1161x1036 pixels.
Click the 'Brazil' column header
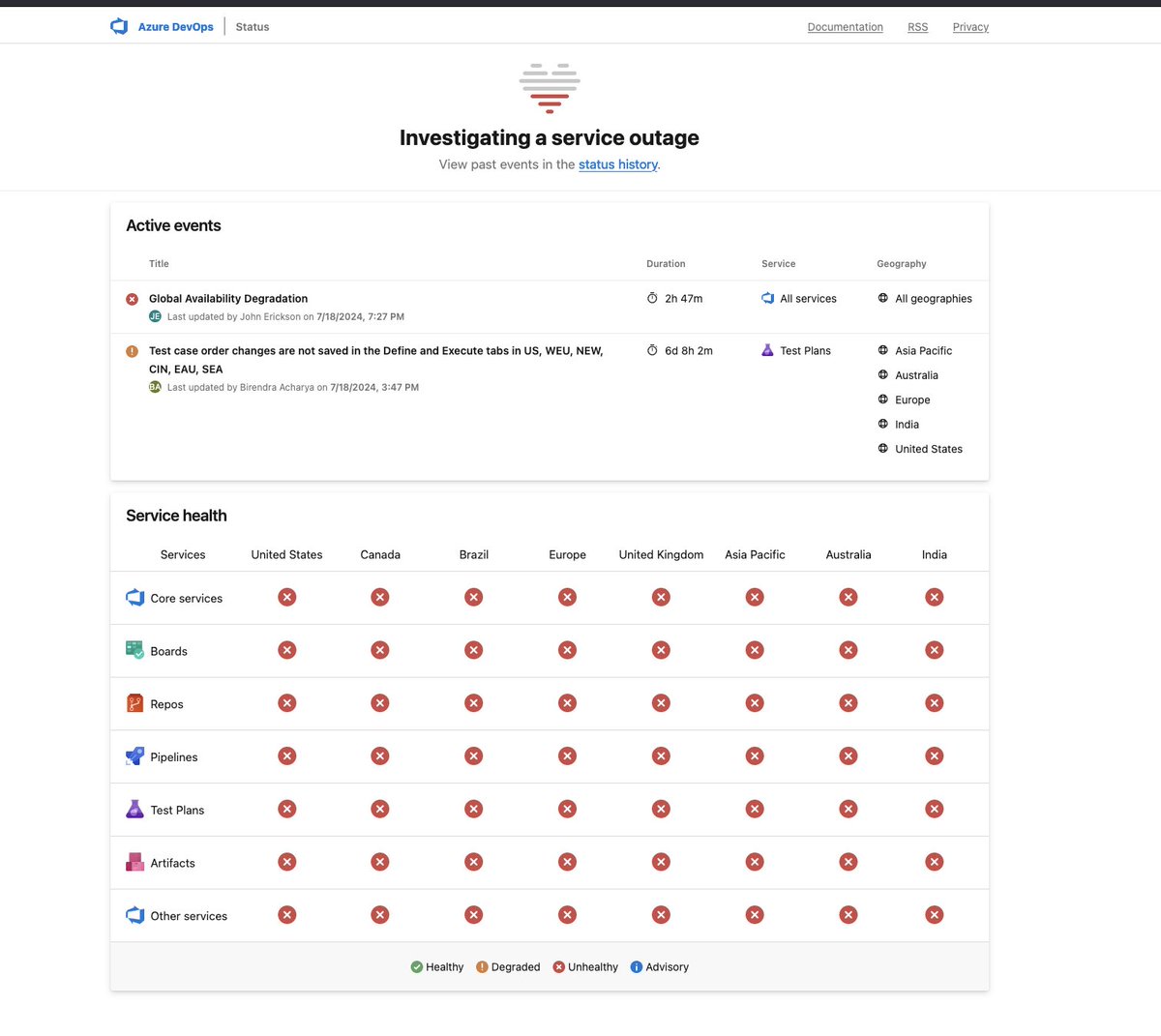point(474,554)
